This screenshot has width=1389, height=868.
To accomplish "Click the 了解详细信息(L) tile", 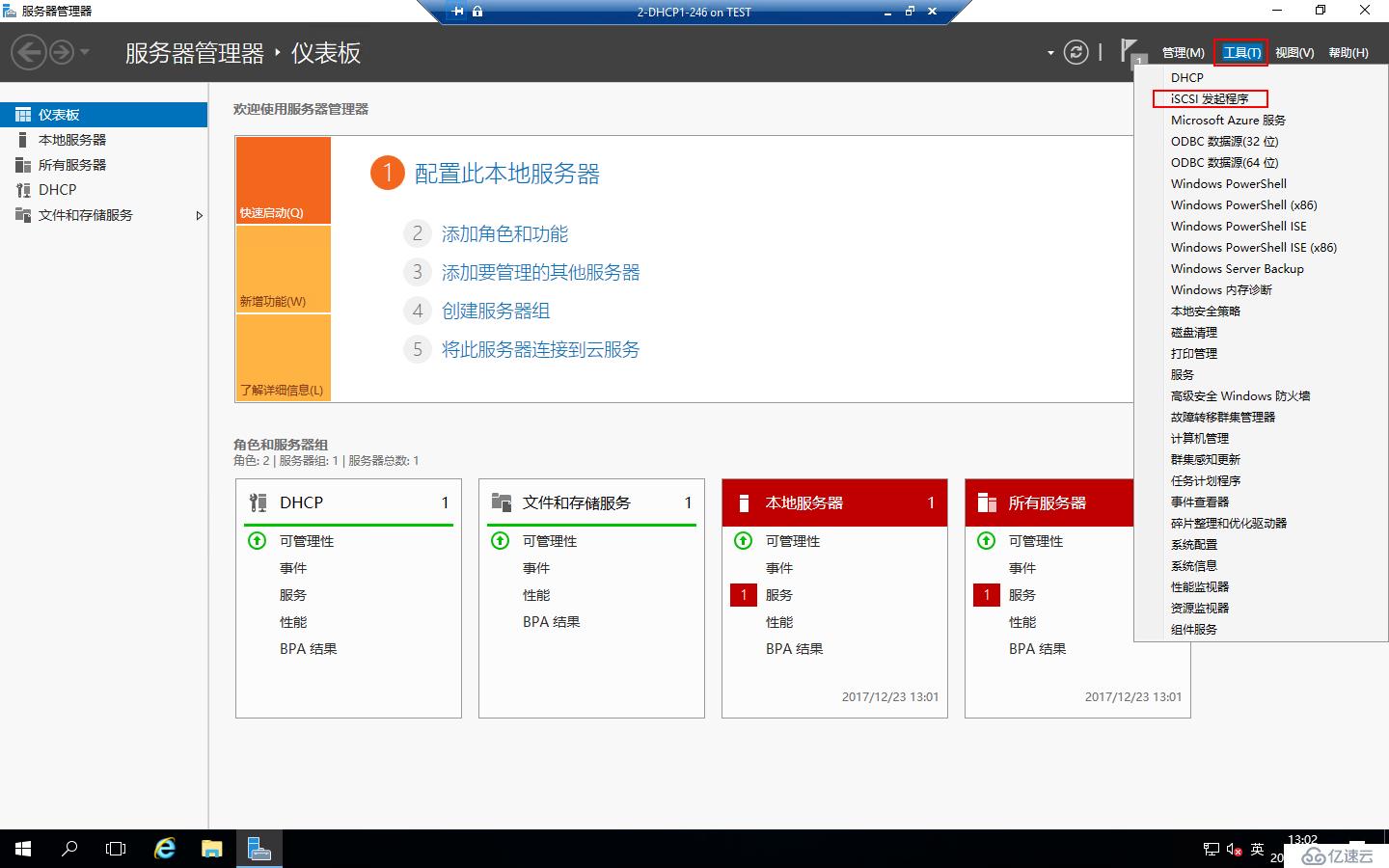I will [x=284, y=358].
